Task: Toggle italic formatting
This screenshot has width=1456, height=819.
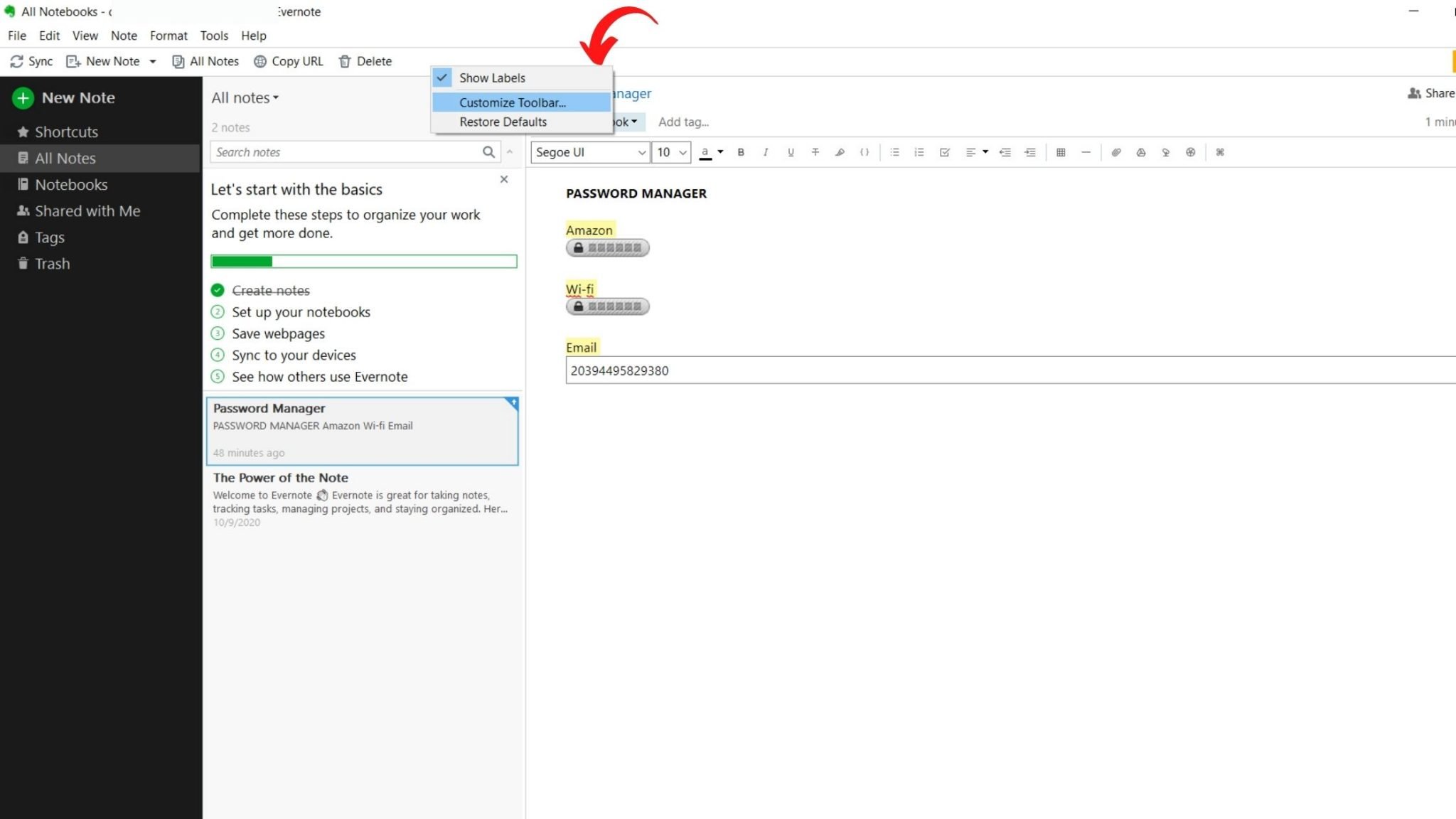Action: pos(766,152)
